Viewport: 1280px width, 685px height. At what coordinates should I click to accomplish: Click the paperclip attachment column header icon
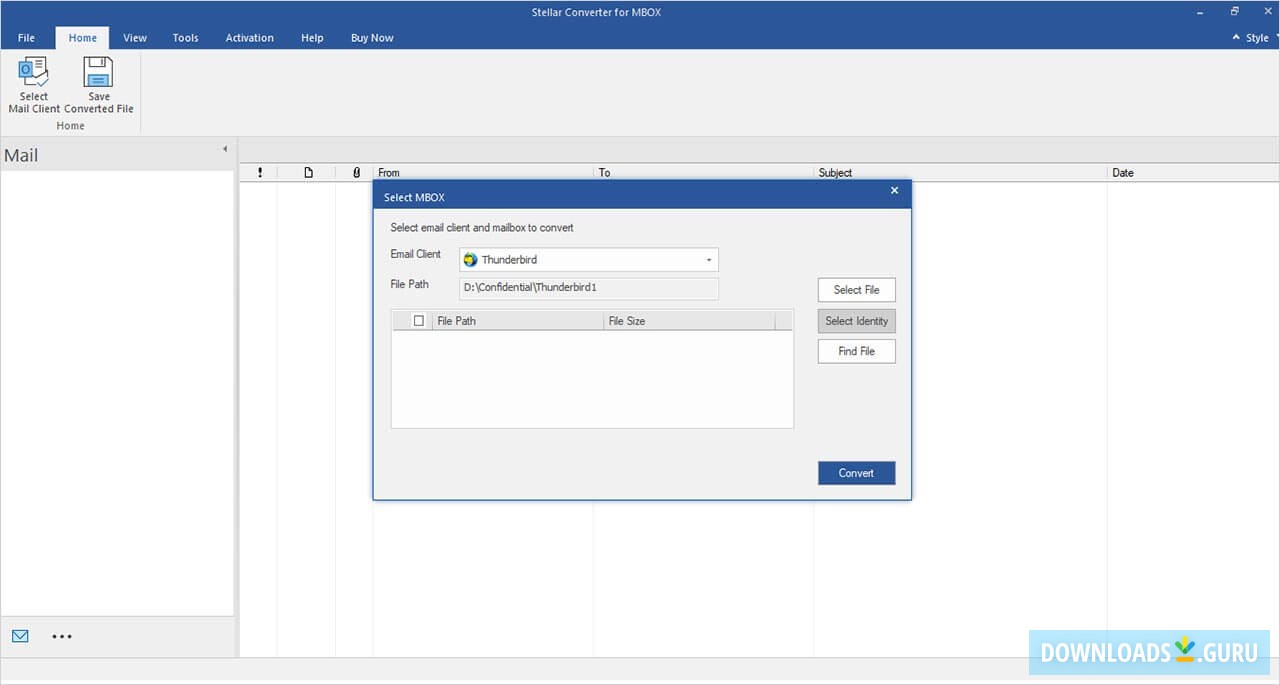[356, 172]
